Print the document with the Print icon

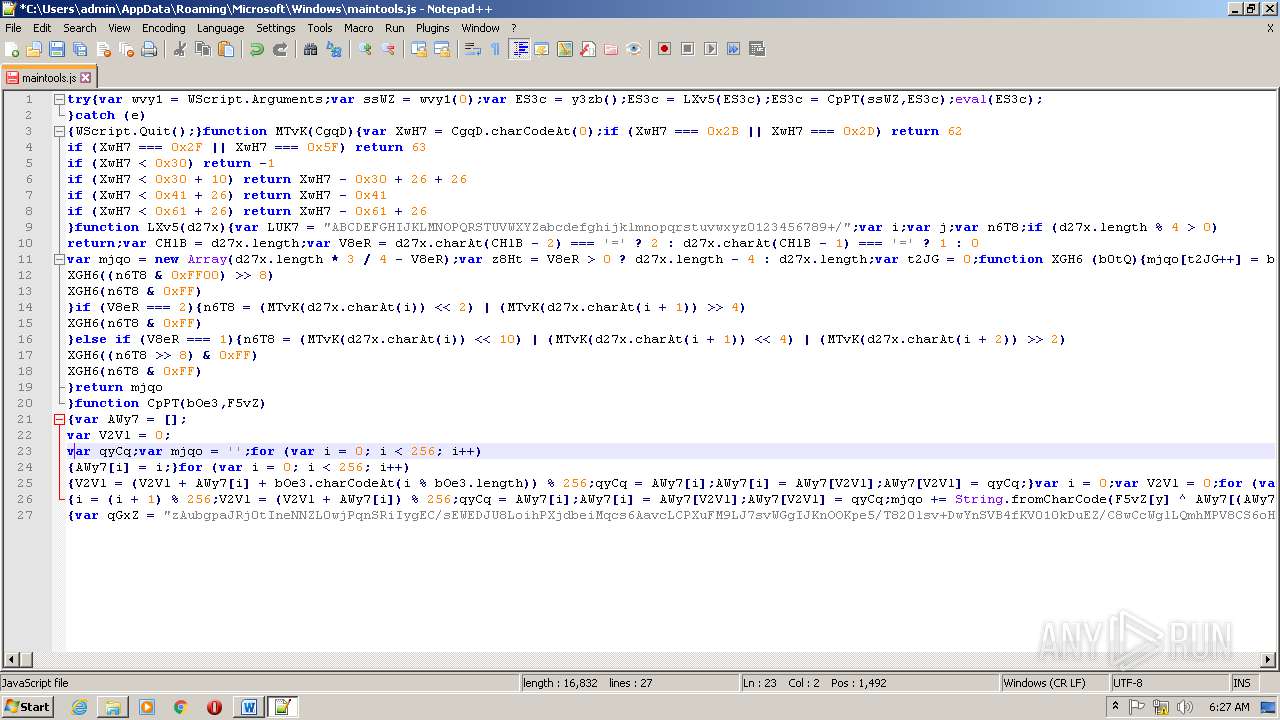[149, 49]
